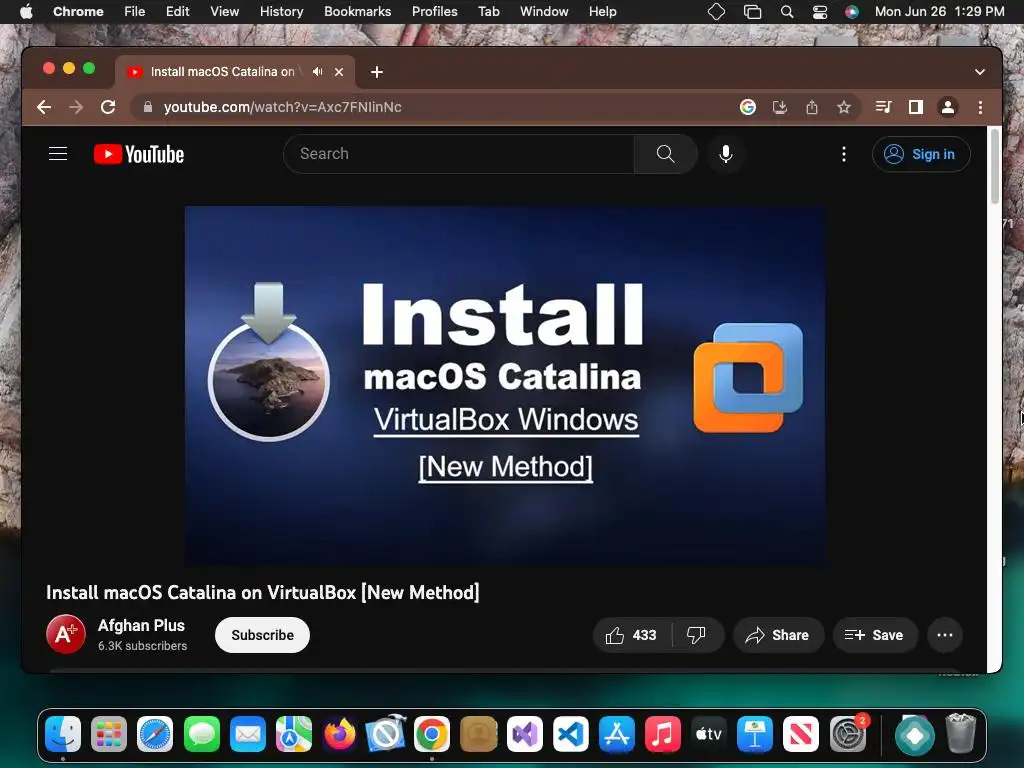Go forward in Chrome

pyautogui.click(x=76, y=107)
